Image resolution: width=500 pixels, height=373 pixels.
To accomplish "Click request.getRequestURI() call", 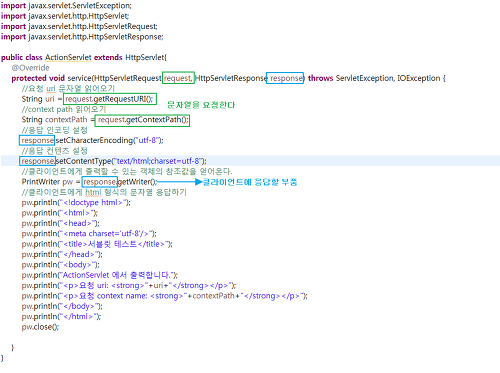I will click(109, 99).
